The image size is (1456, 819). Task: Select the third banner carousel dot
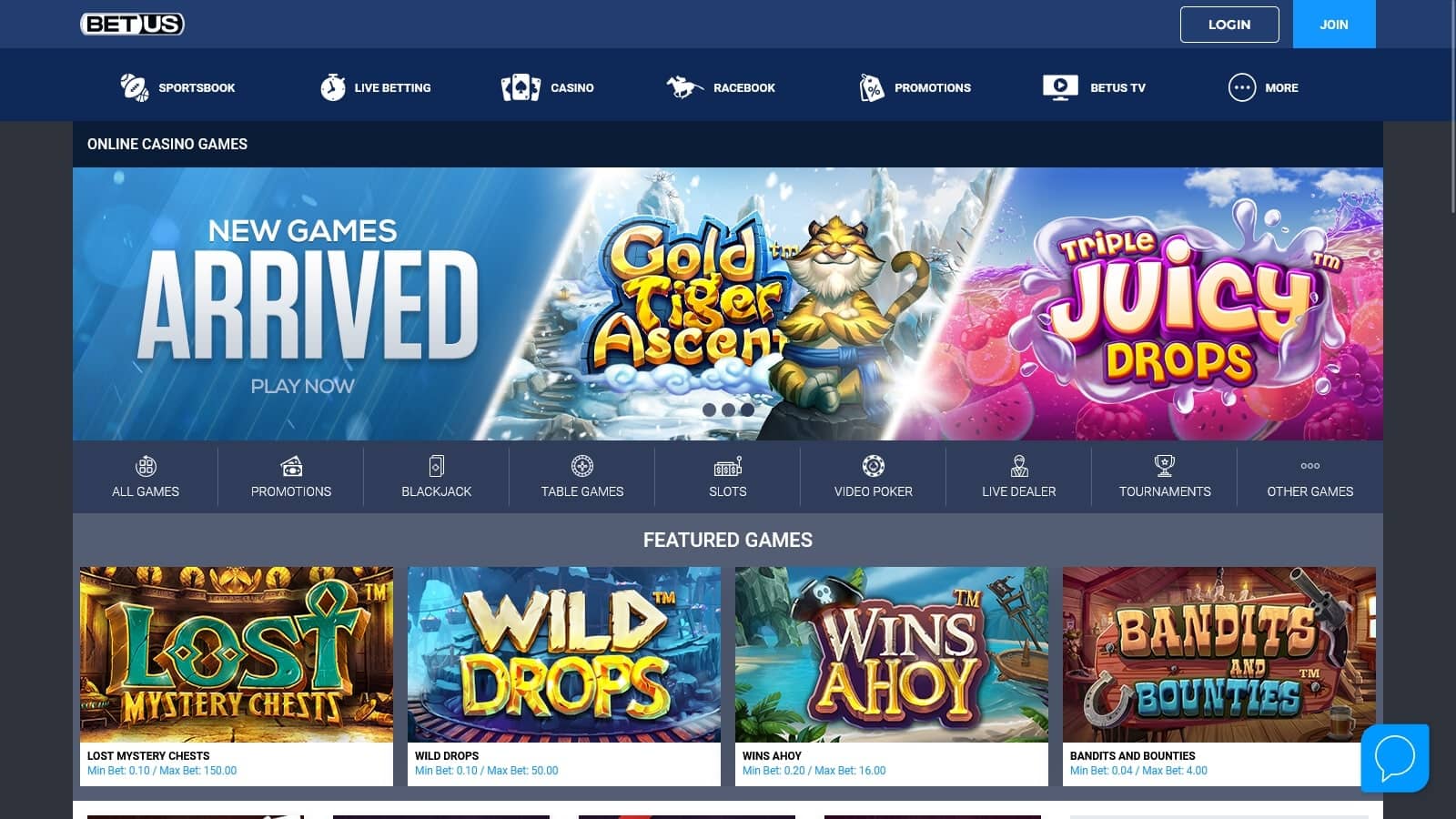point(747,409)
